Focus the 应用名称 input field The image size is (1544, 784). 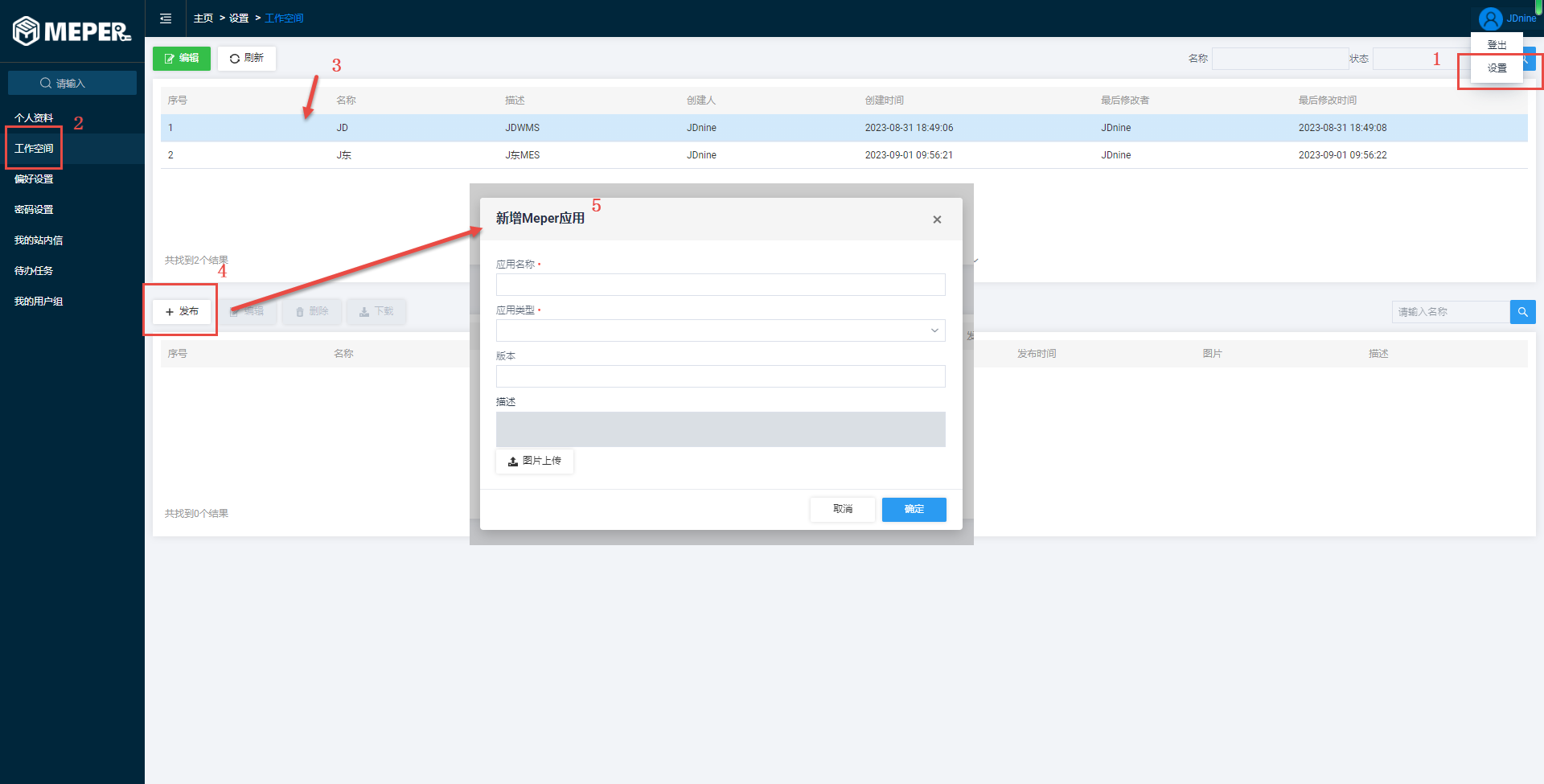[x=720, y=285]
